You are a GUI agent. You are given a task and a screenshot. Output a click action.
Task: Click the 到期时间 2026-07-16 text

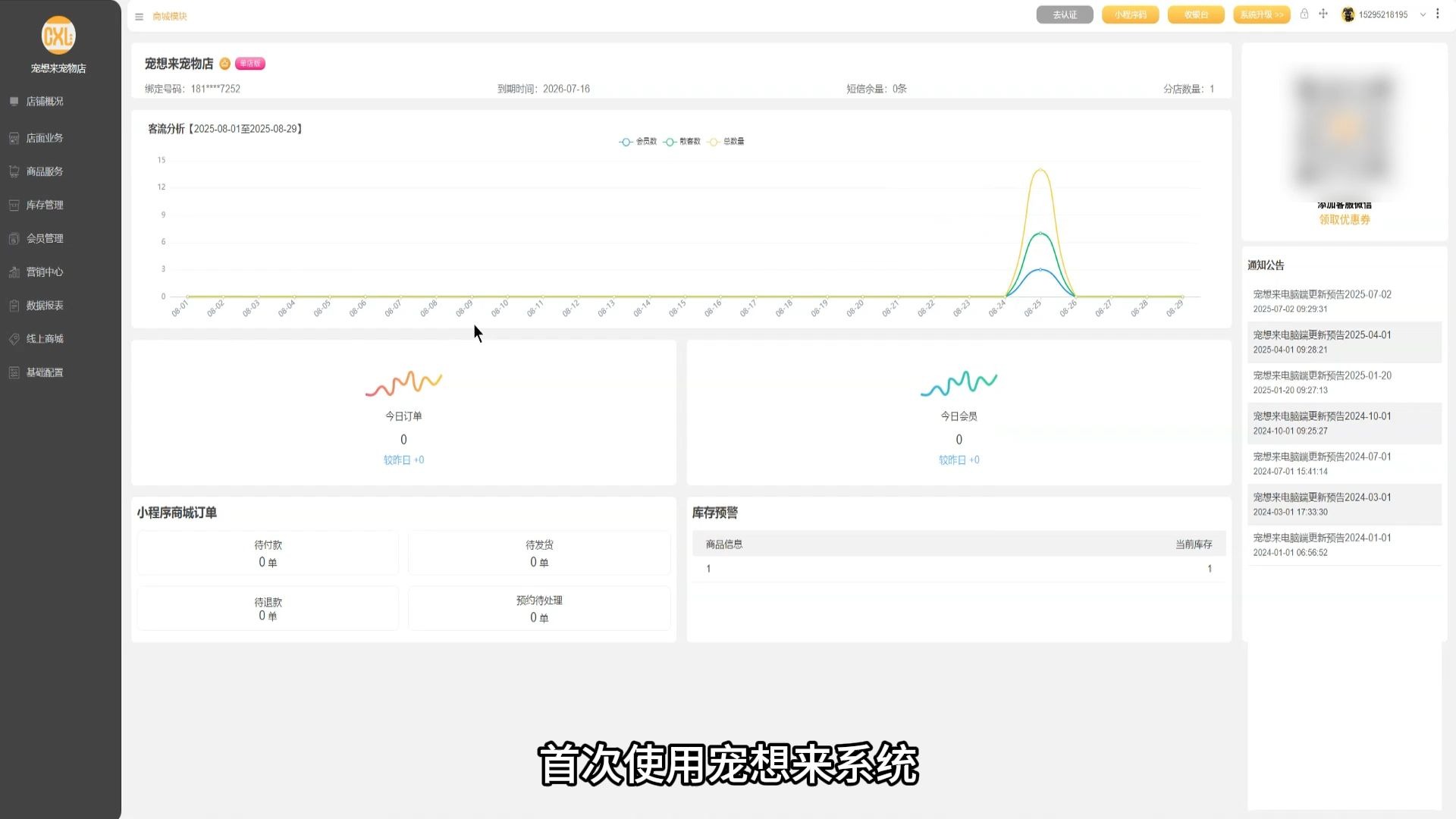click(x=543, y=89)
